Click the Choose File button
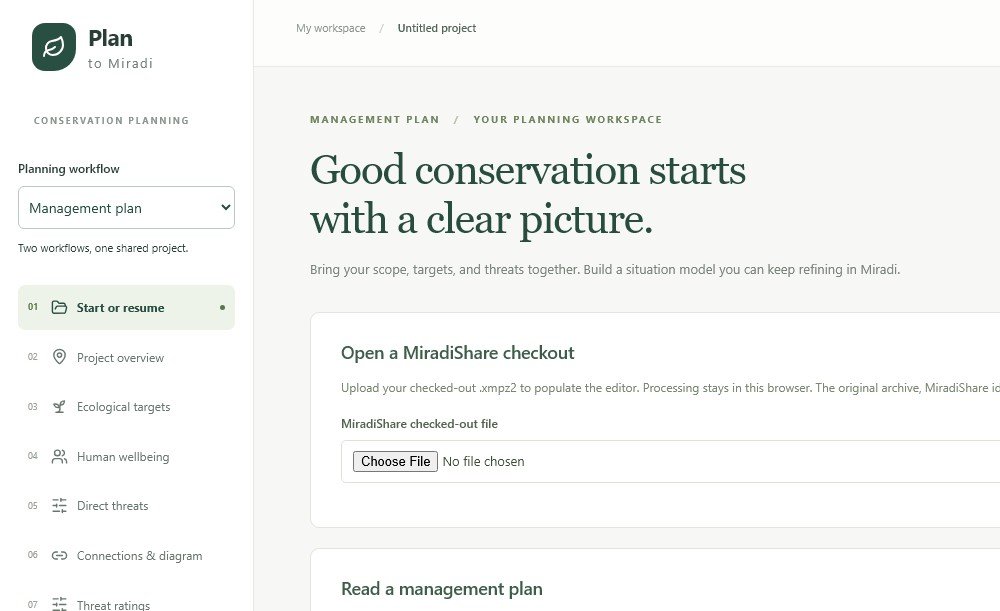 [x=395, y=461]
